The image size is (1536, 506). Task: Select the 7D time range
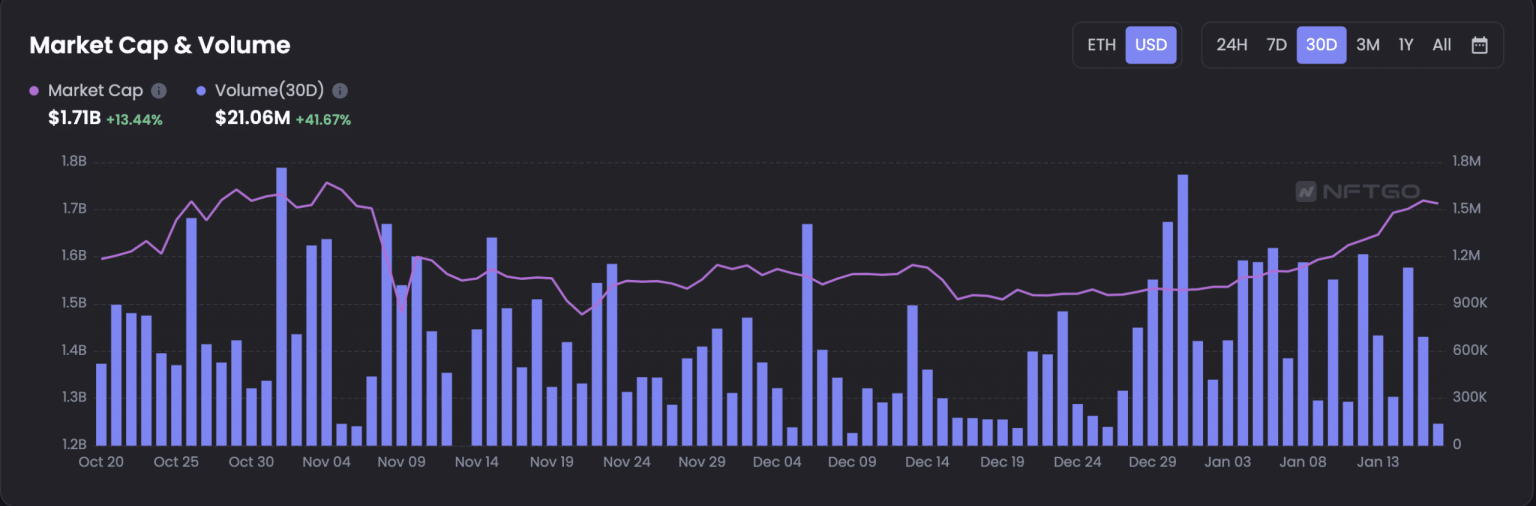(1276, 45)
